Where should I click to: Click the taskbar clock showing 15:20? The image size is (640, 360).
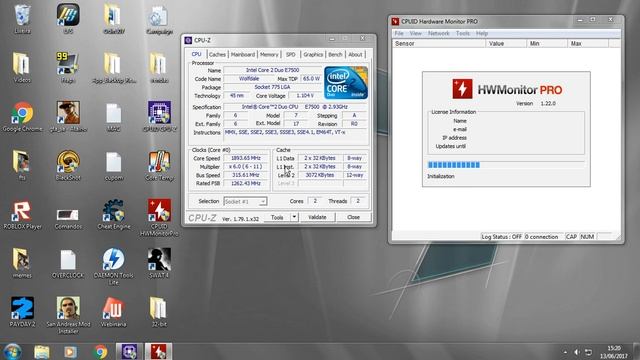[x=614, y=352]
